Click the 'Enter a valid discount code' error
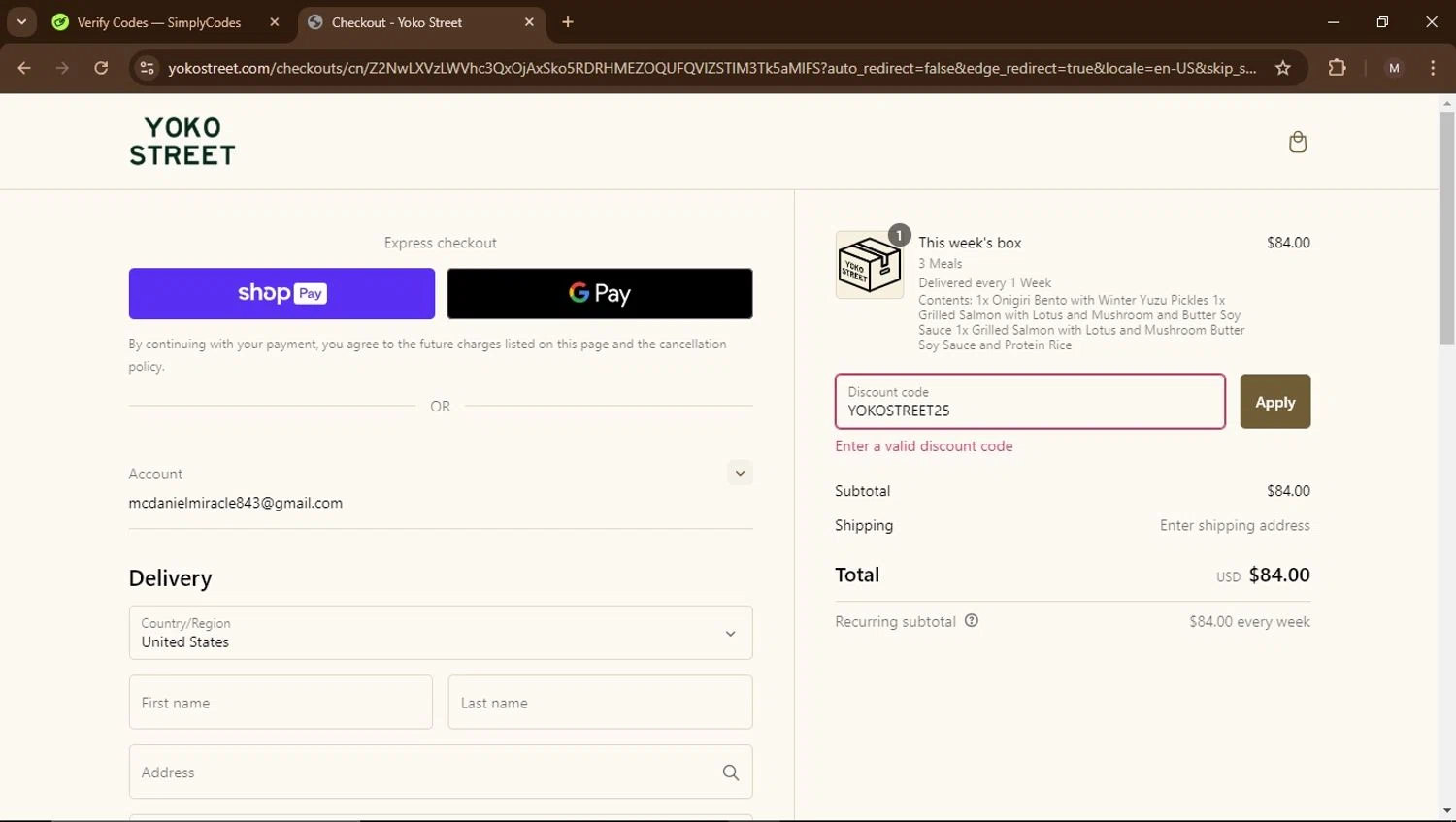 click(924, 446)
